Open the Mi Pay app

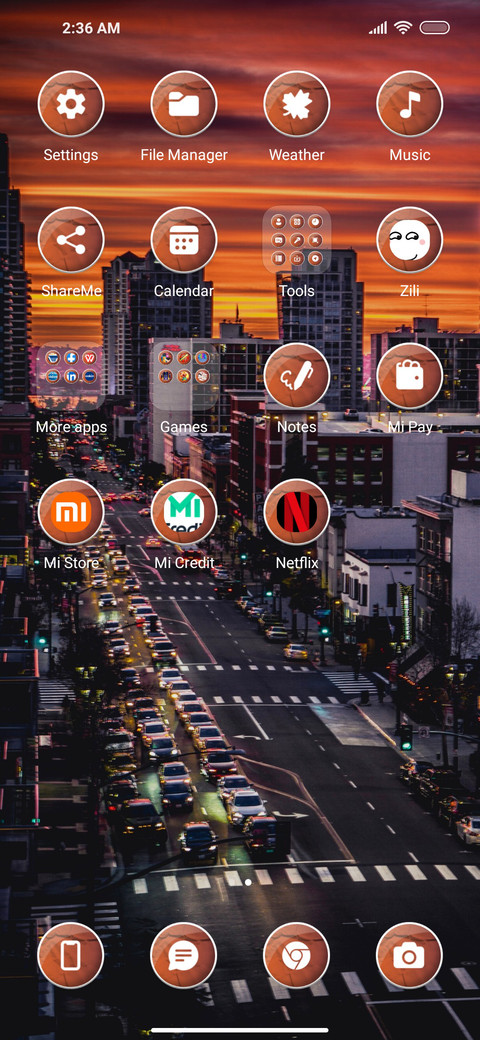coord(409,376)
